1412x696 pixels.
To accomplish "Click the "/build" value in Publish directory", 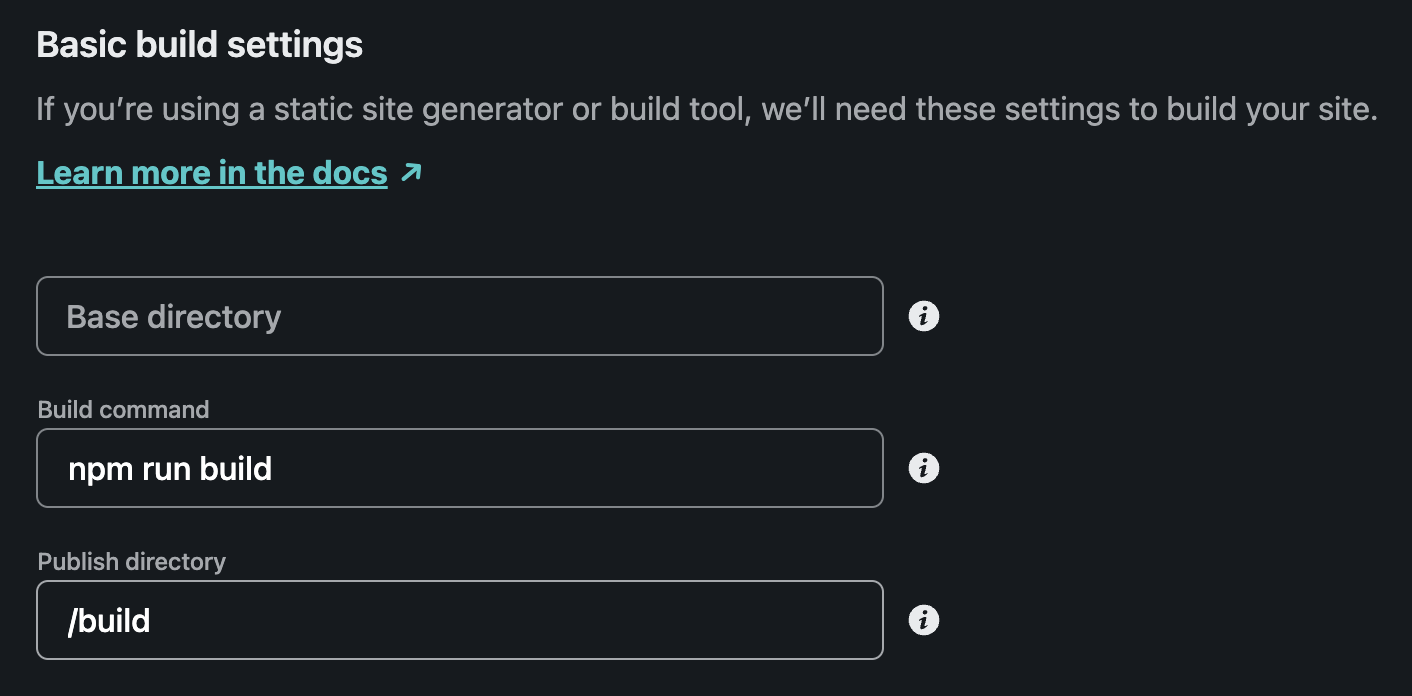I will click(x=108, y=621).
